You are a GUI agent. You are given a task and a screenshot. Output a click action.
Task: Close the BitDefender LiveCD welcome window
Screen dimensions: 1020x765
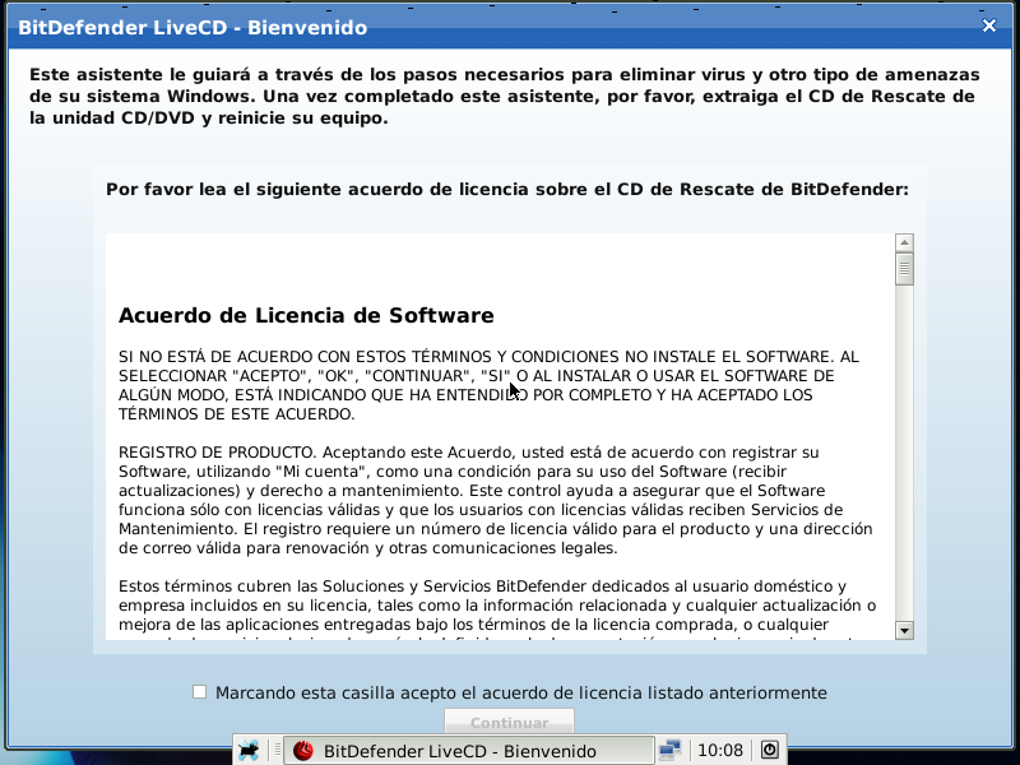click(989, 25)
